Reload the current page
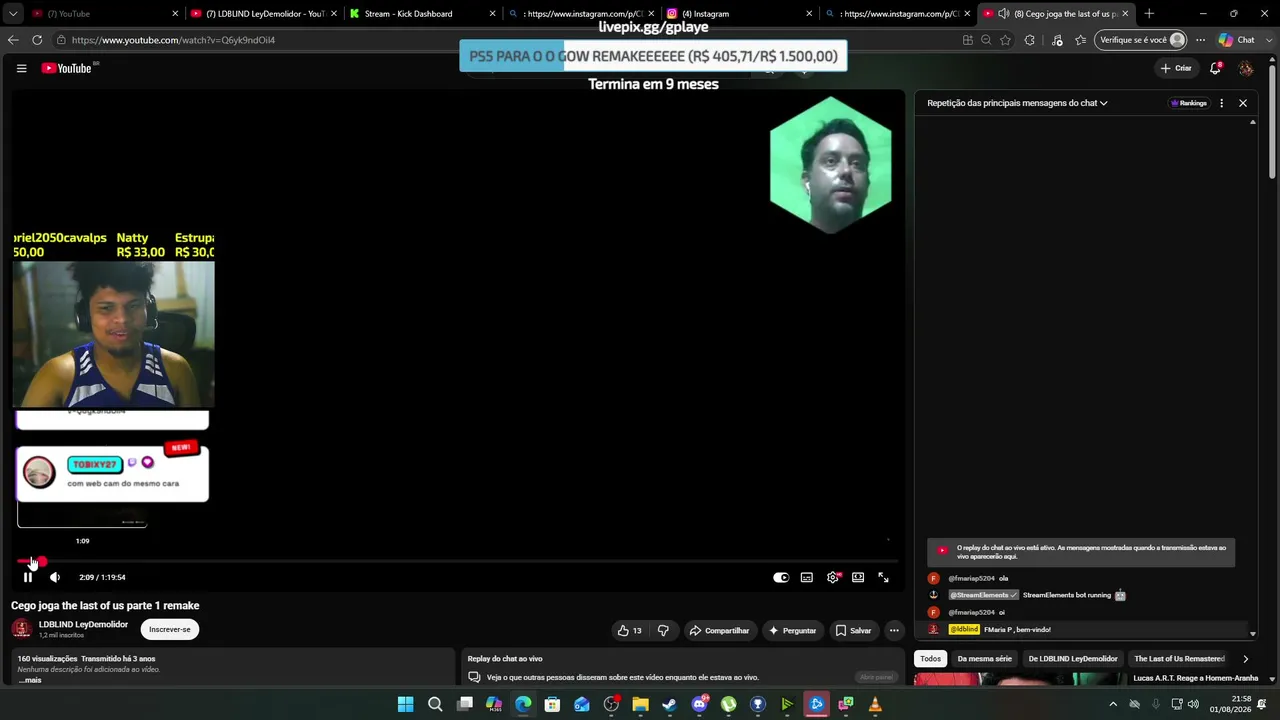The height and width of the screenshot is (720, 1280). coord(37,40)
